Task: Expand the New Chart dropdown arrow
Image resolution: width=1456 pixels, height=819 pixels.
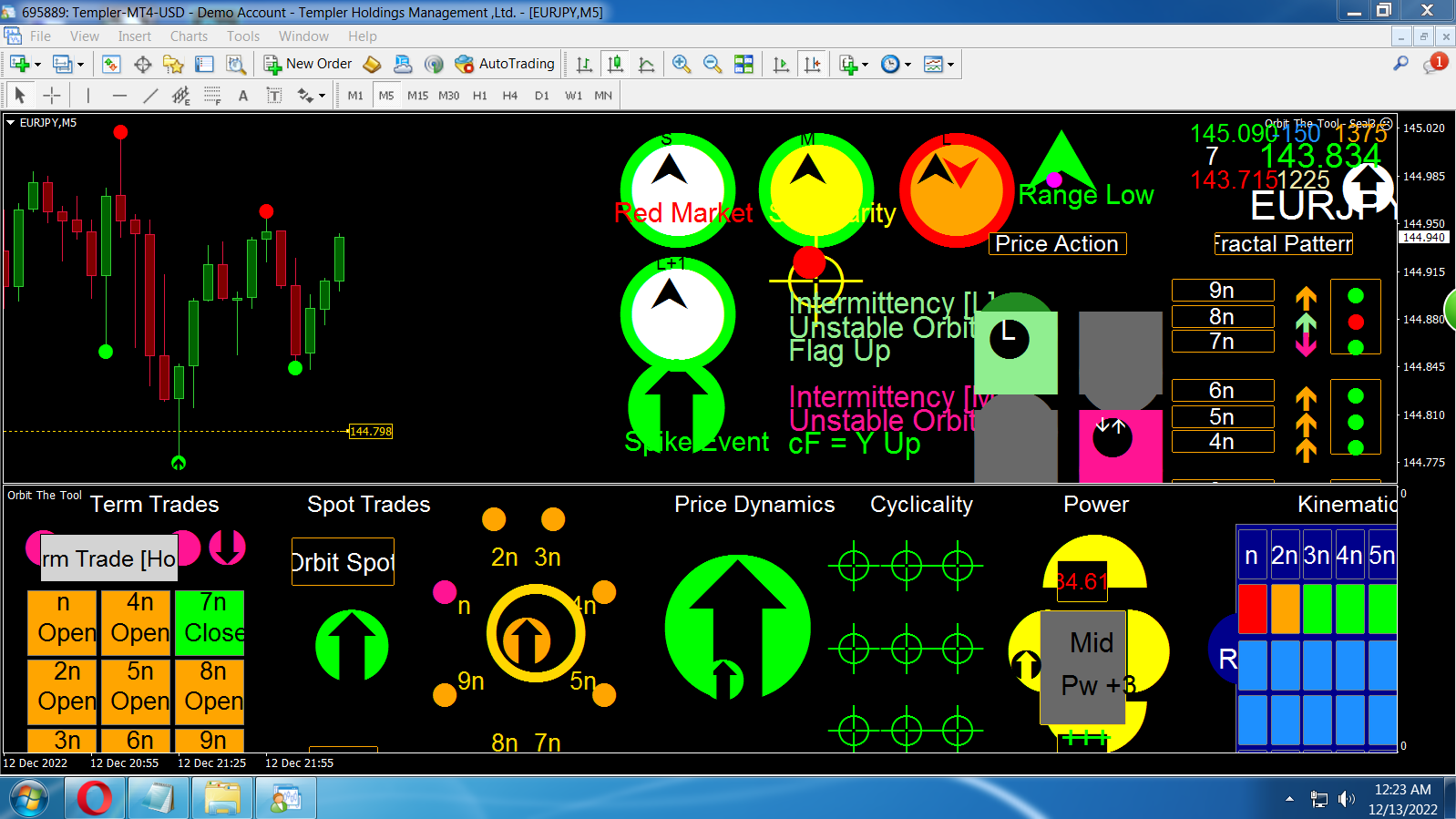Action: pos(37,64)
